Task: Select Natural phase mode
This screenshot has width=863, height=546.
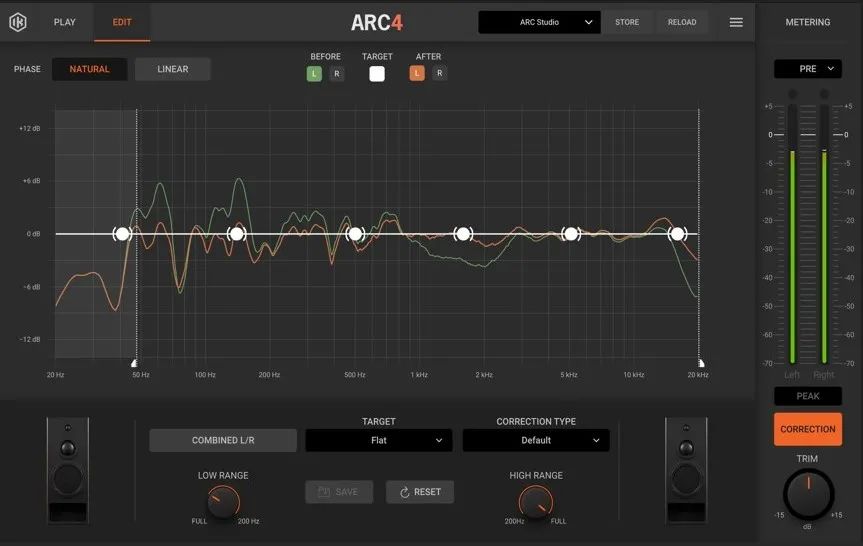Action: 90,69
